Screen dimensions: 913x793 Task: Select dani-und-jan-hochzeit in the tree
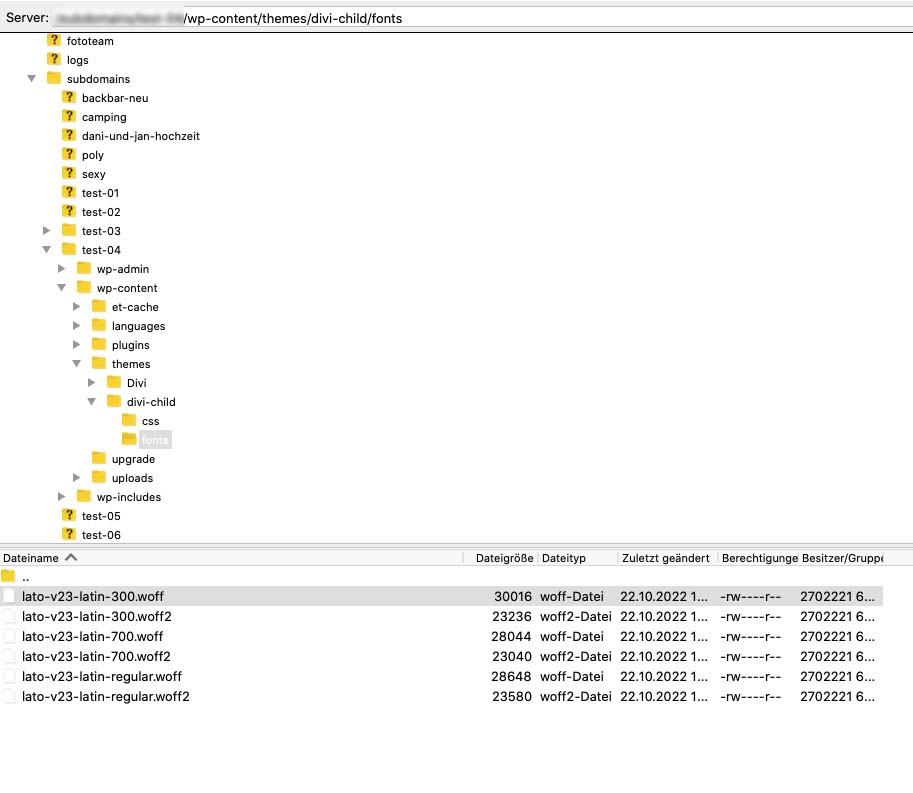(x=140, y=136)
